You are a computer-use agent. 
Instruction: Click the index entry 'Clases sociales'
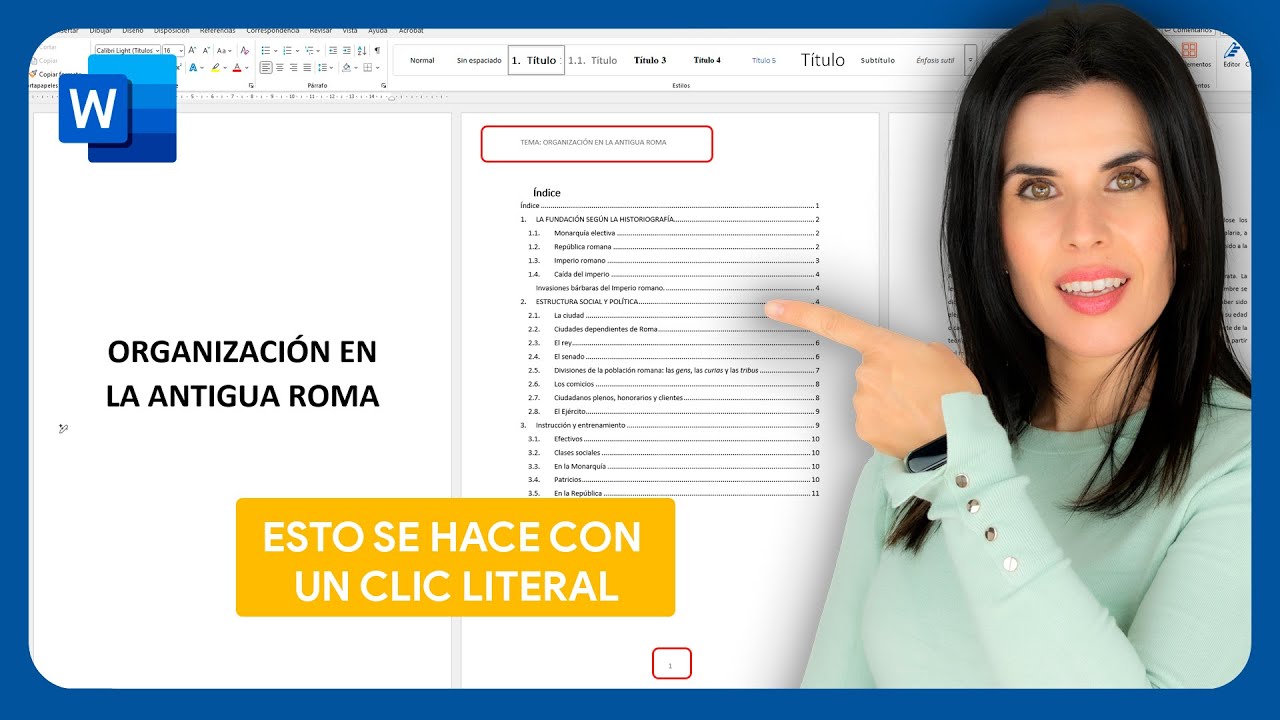pos(577,453)
